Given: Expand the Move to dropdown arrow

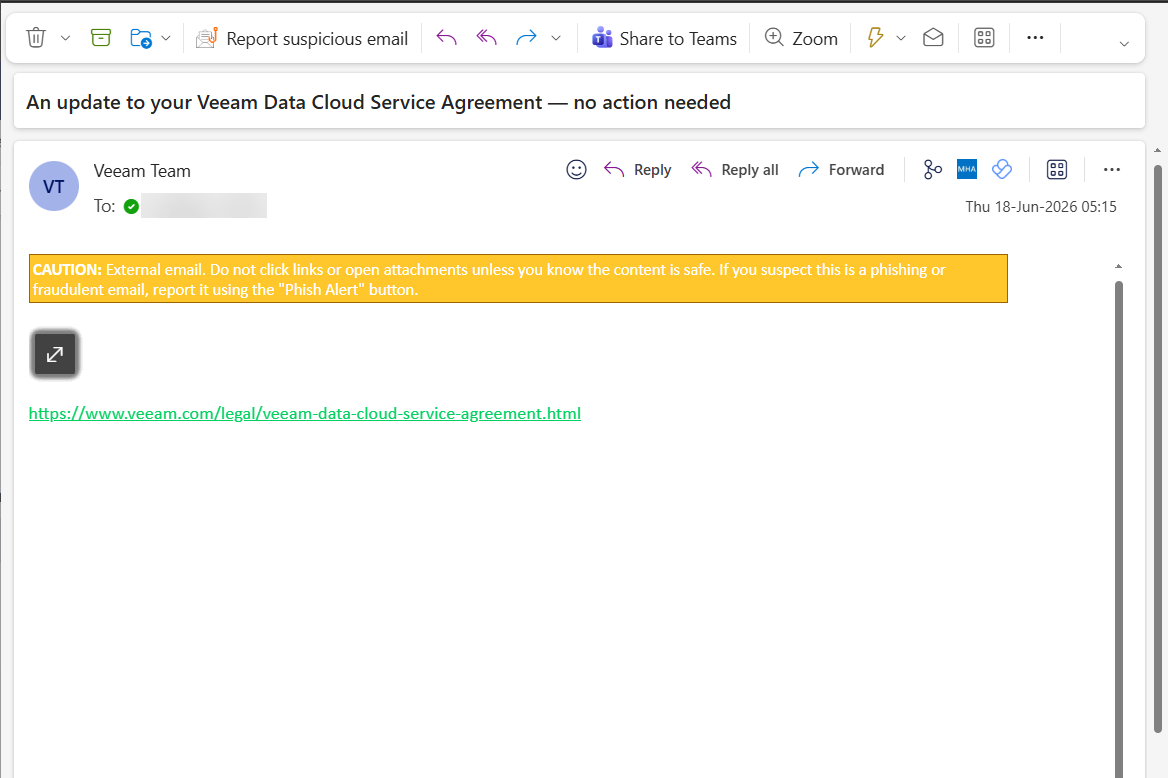Looking at the screenshot, I should pos(166,38).
